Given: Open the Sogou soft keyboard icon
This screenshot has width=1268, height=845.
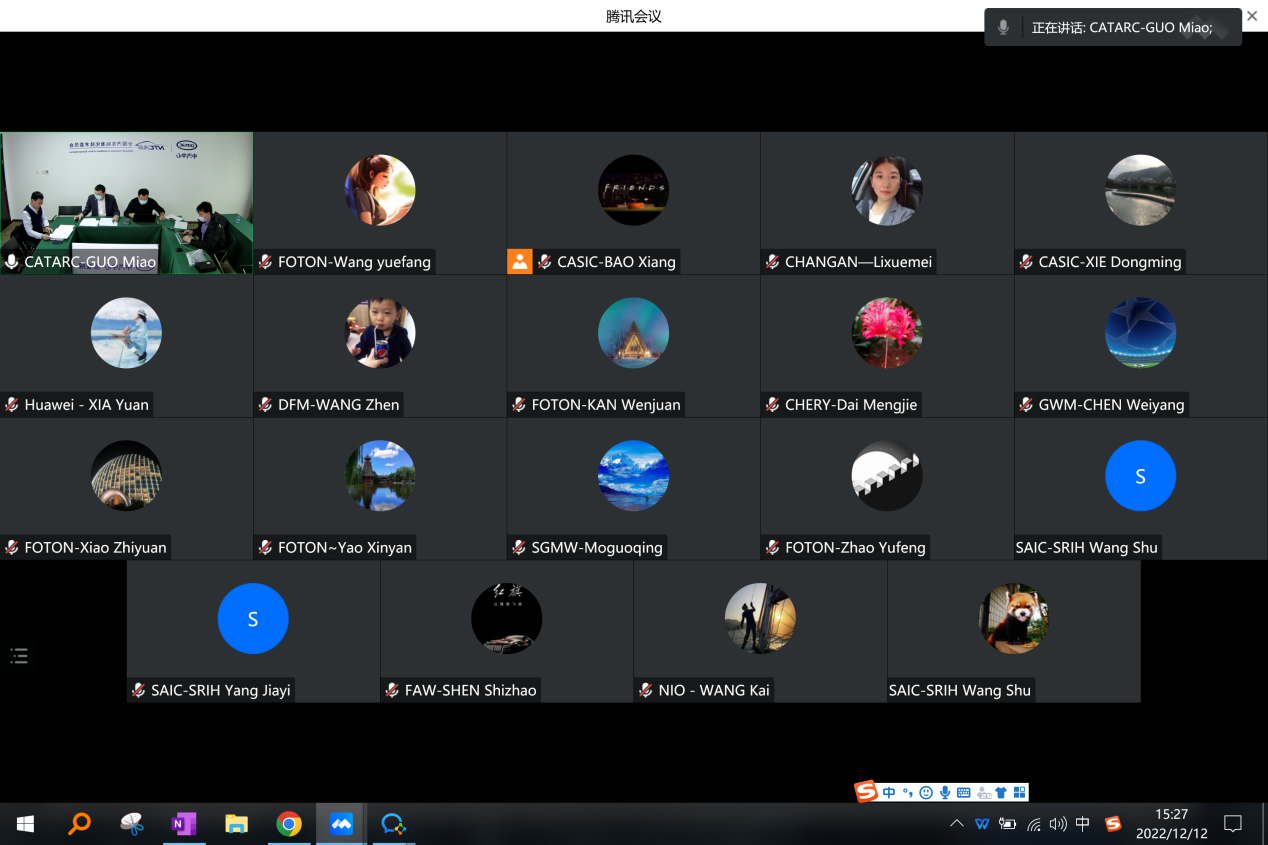Looking at the screenshot, I should (963, 793).
